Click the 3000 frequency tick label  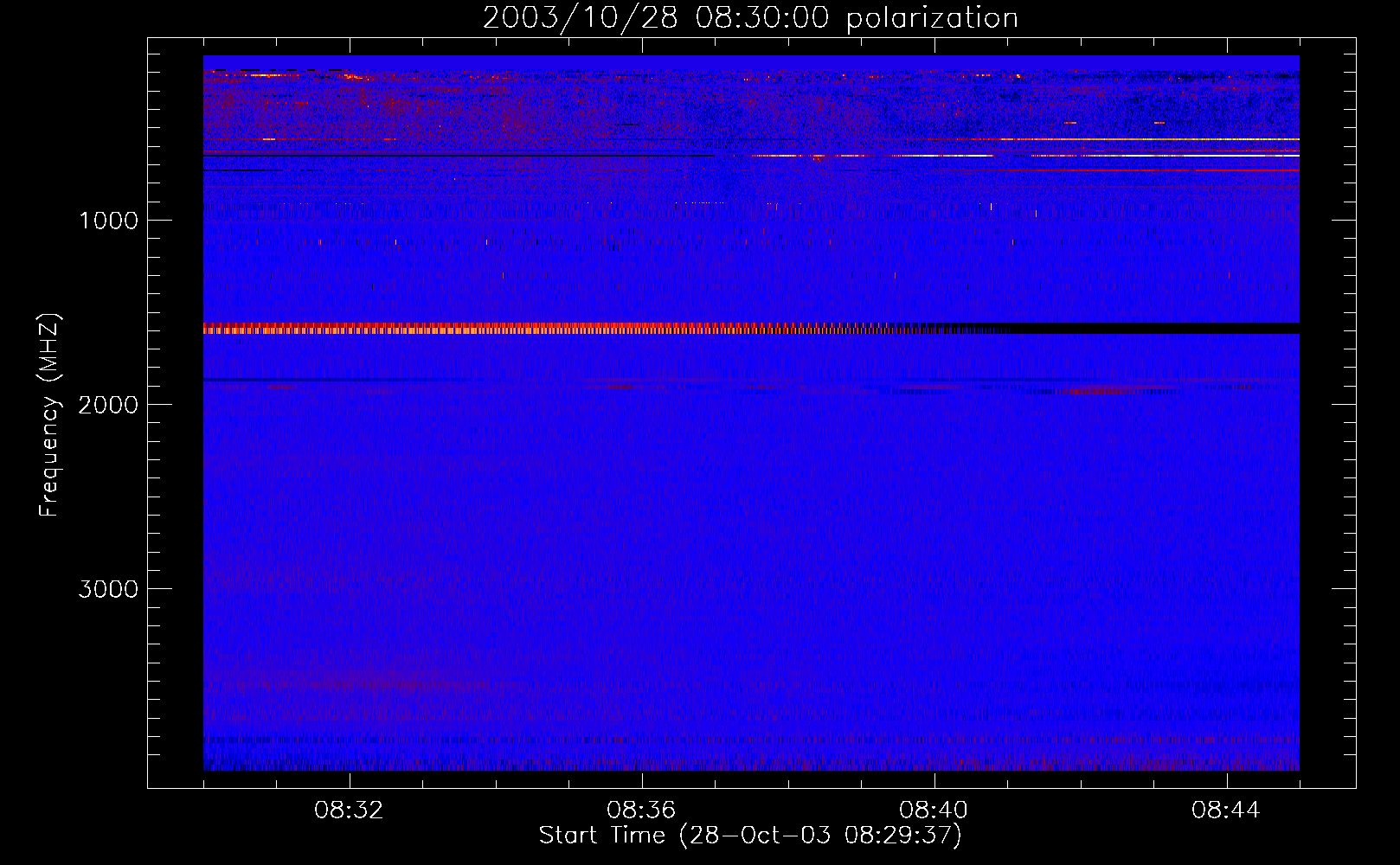[x=109, y=589]
